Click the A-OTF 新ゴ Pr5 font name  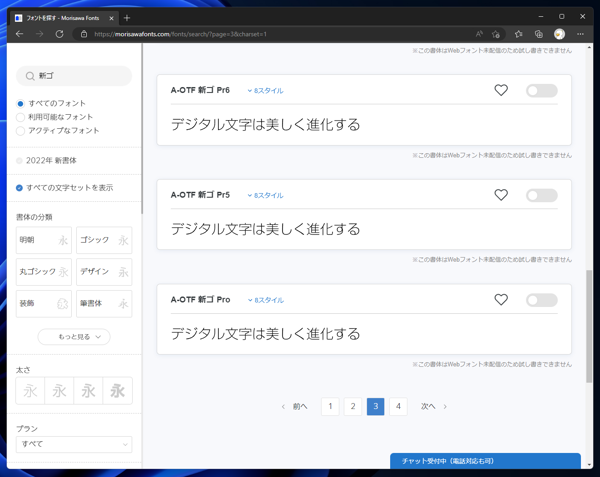(x=200, y=195)
